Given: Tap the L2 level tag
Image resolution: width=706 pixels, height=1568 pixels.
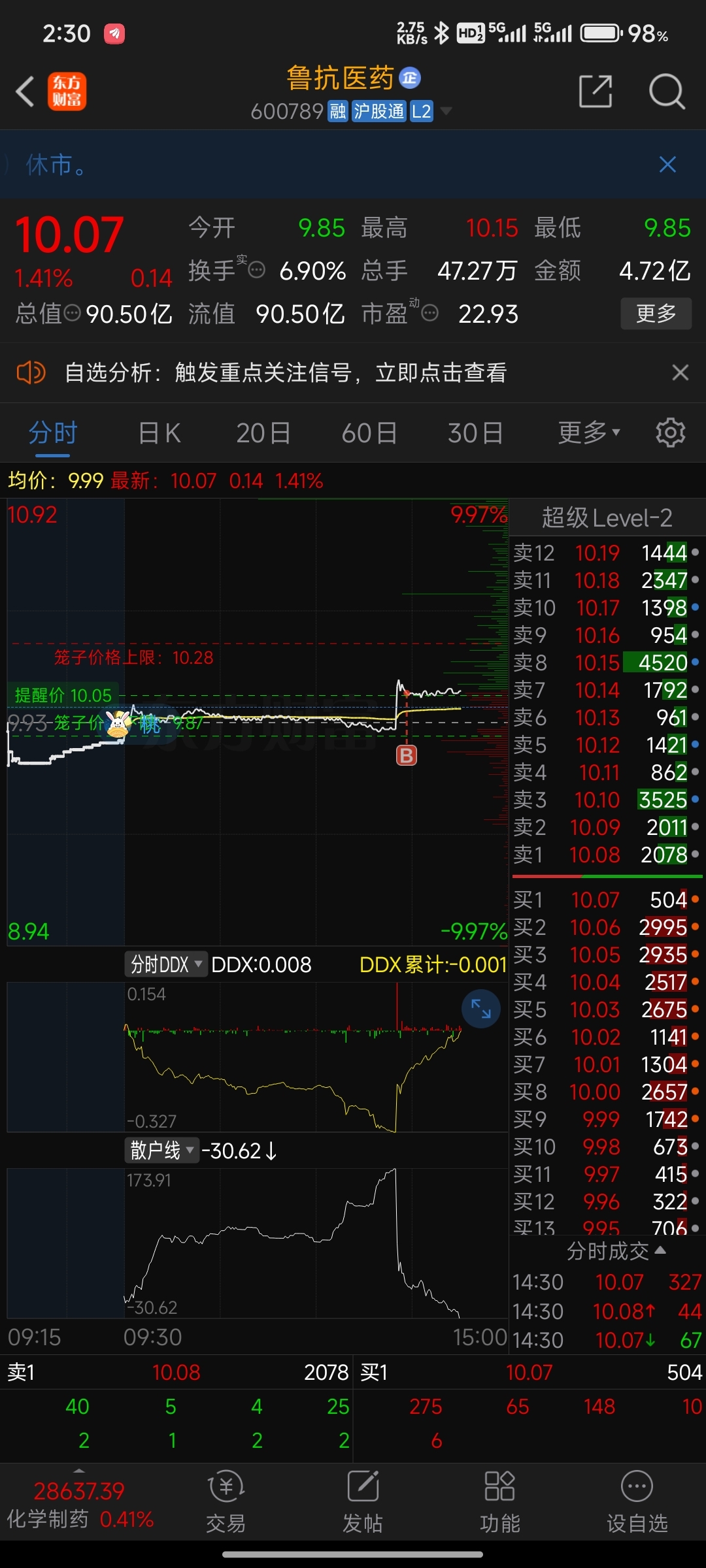Looking at the screenshot, I should coord(422,112).
